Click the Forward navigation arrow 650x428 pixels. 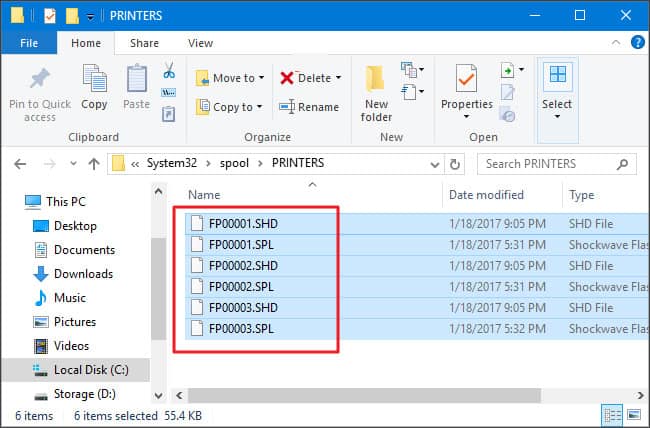tap(49, 164)
